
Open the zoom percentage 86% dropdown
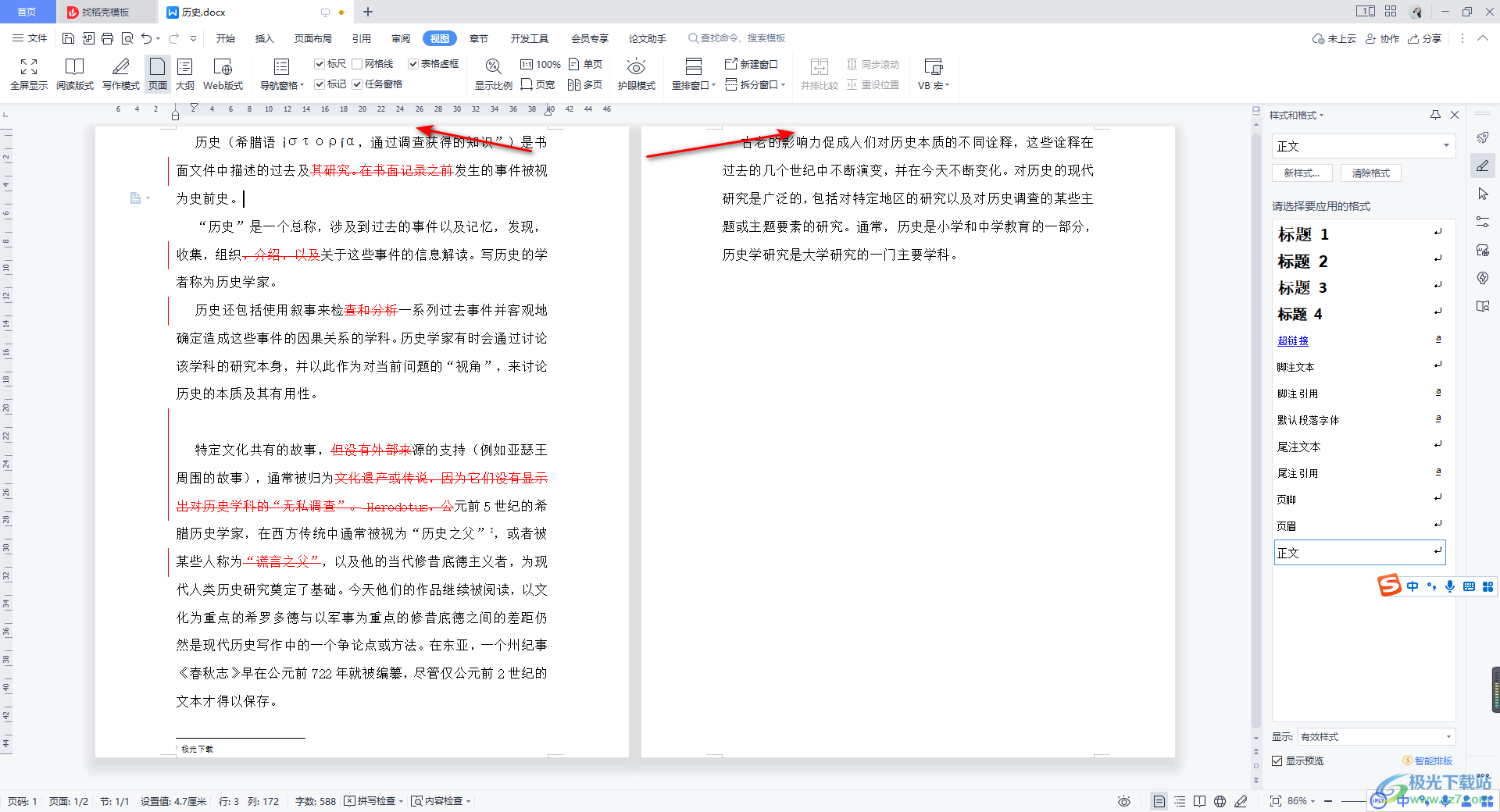[1302, 801]
